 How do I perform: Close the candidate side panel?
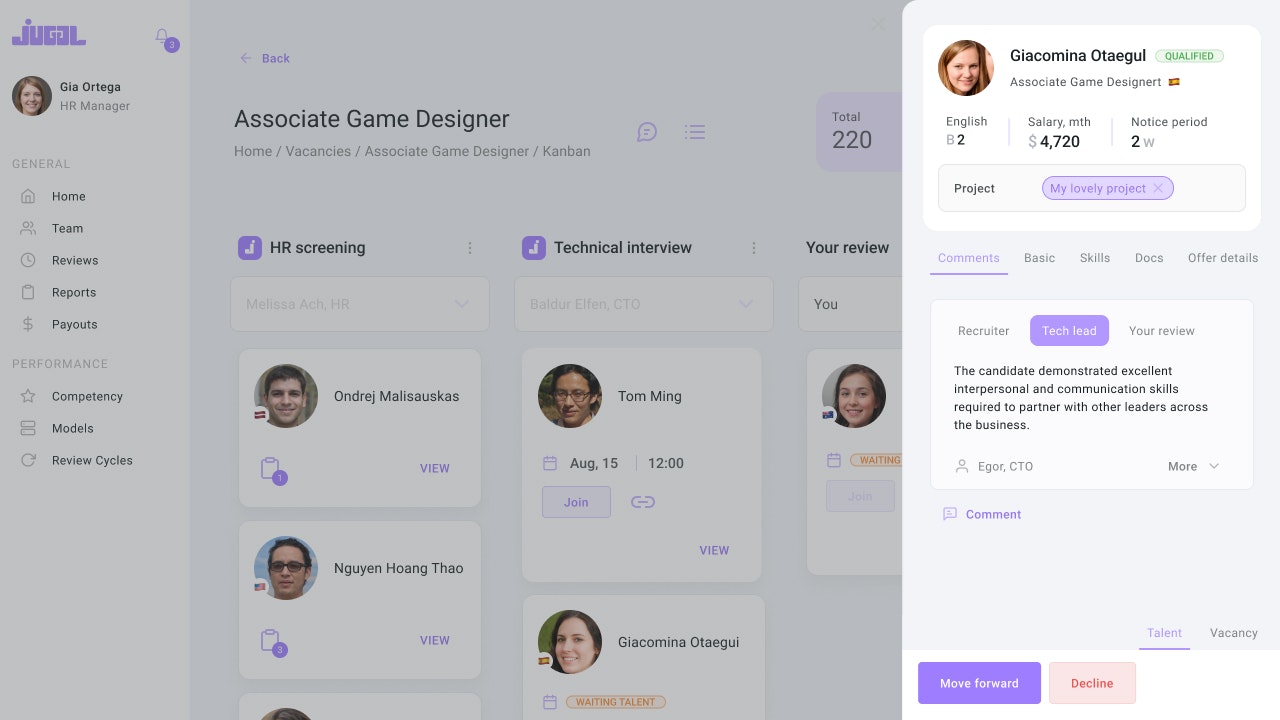pos(879,24)
